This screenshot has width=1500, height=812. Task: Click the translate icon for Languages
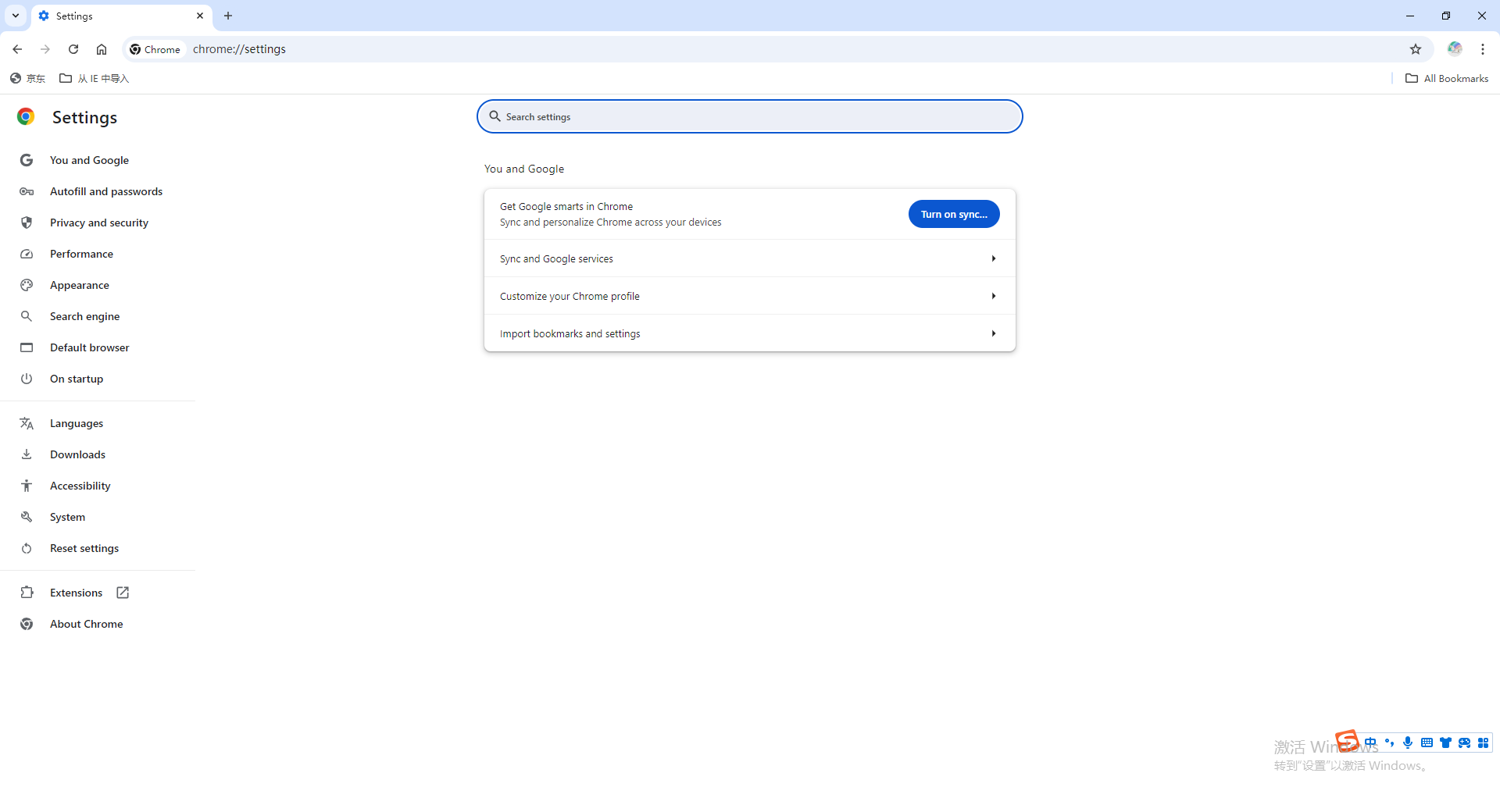click(x=27, y=423)
